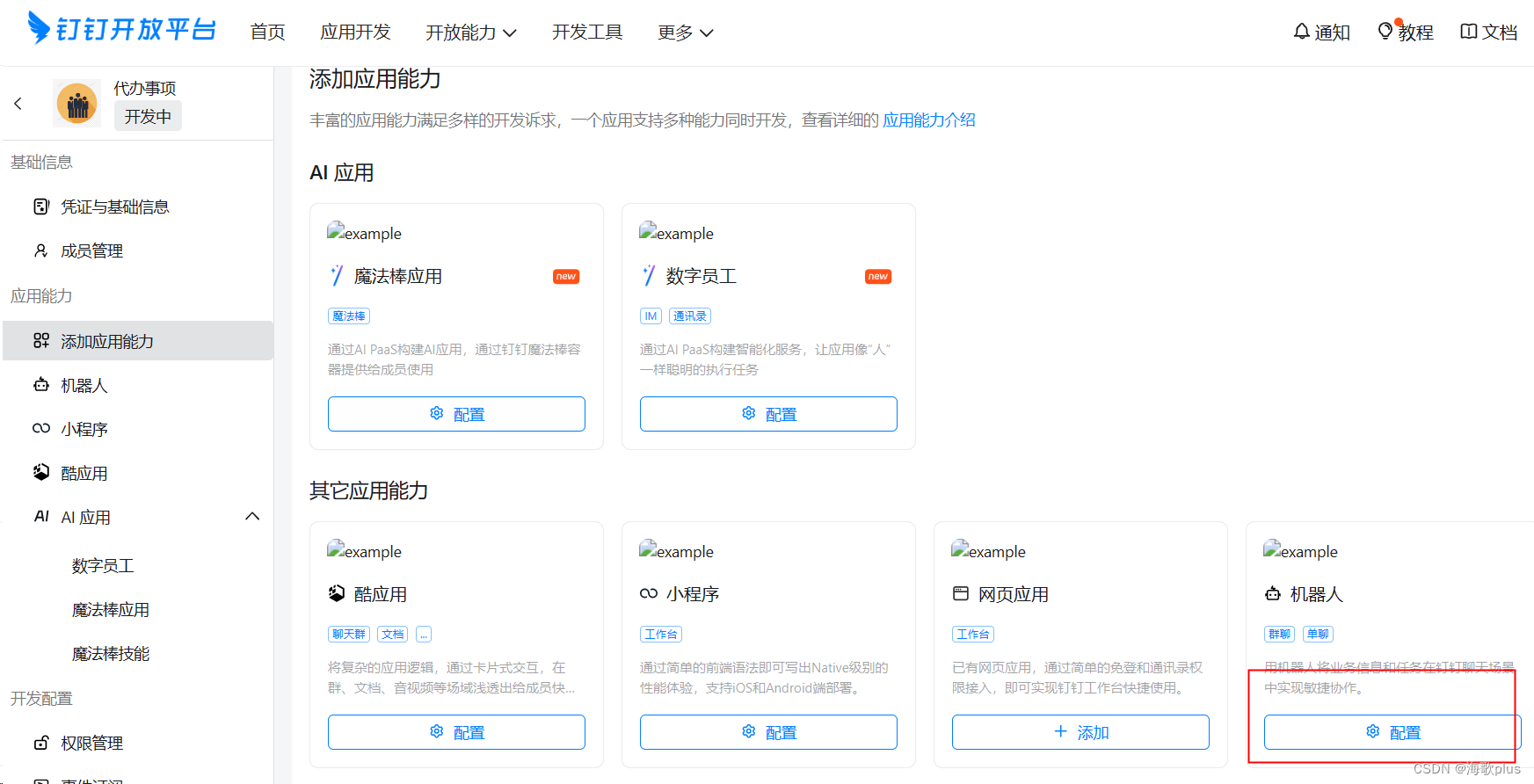Image resolution: width=1534 pixels, height=784 pixels.
Task: Click the DingTalk Open Platform logo
Action: click(122, 28)
